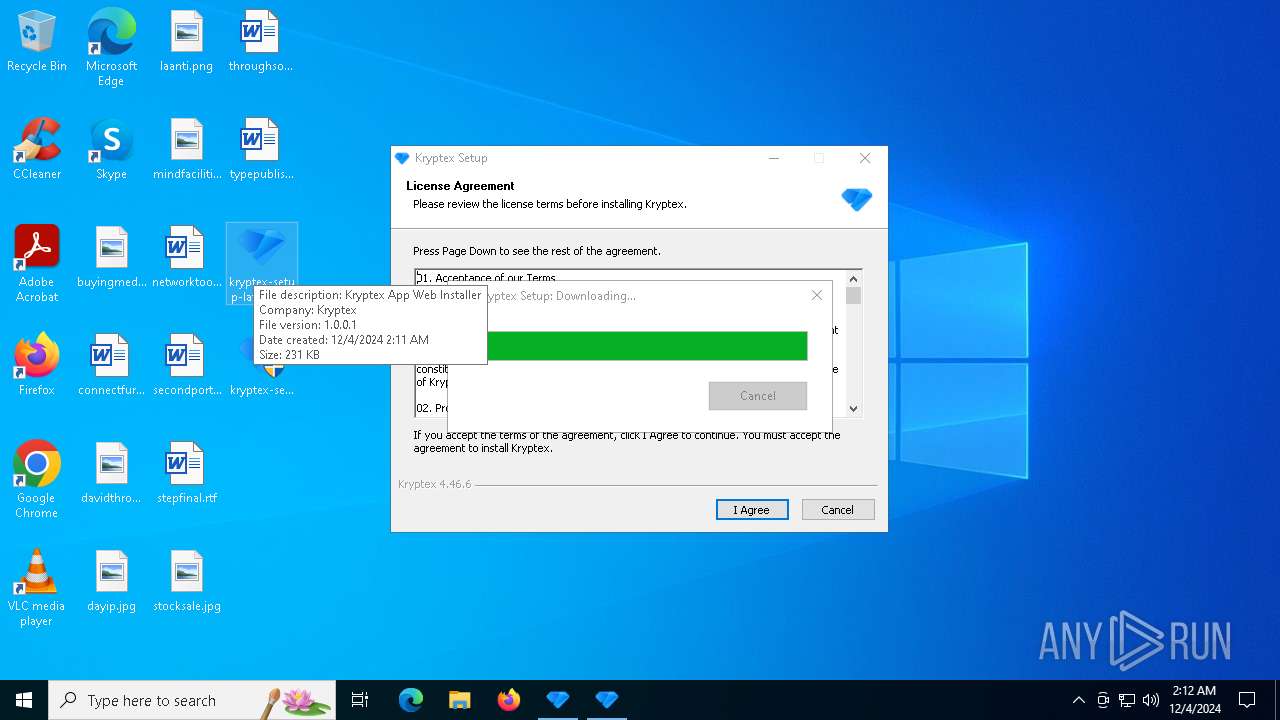Open network settings tray icon

point(1127,700)
